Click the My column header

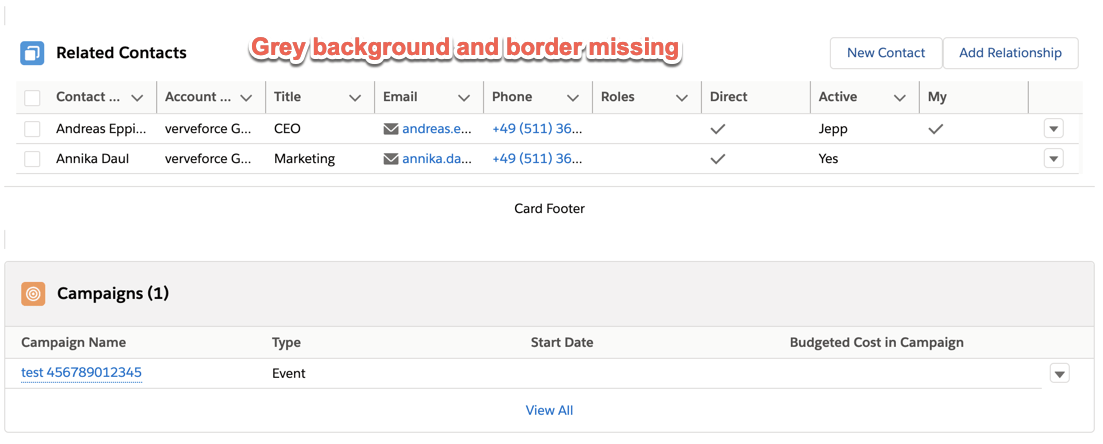click(938, 97)
